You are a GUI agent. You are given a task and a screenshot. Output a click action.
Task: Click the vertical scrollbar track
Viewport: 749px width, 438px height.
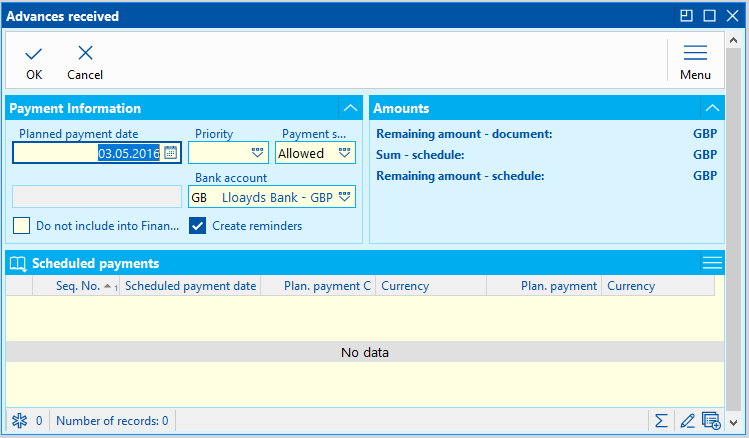734,229
